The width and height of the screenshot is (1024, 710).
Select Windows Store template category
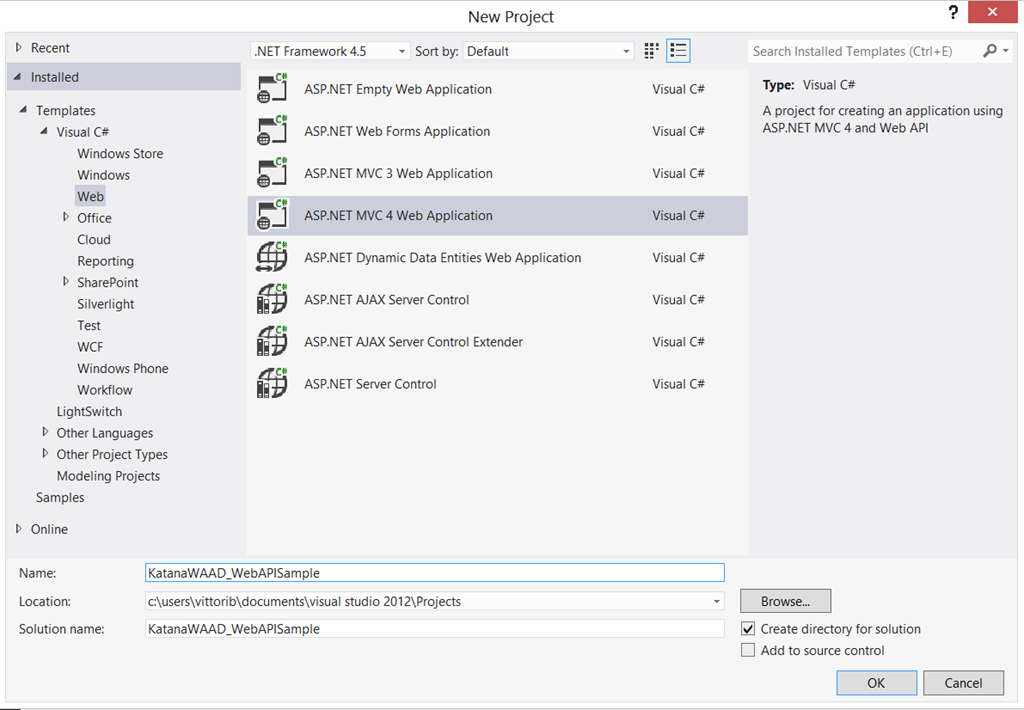[120, 153]
